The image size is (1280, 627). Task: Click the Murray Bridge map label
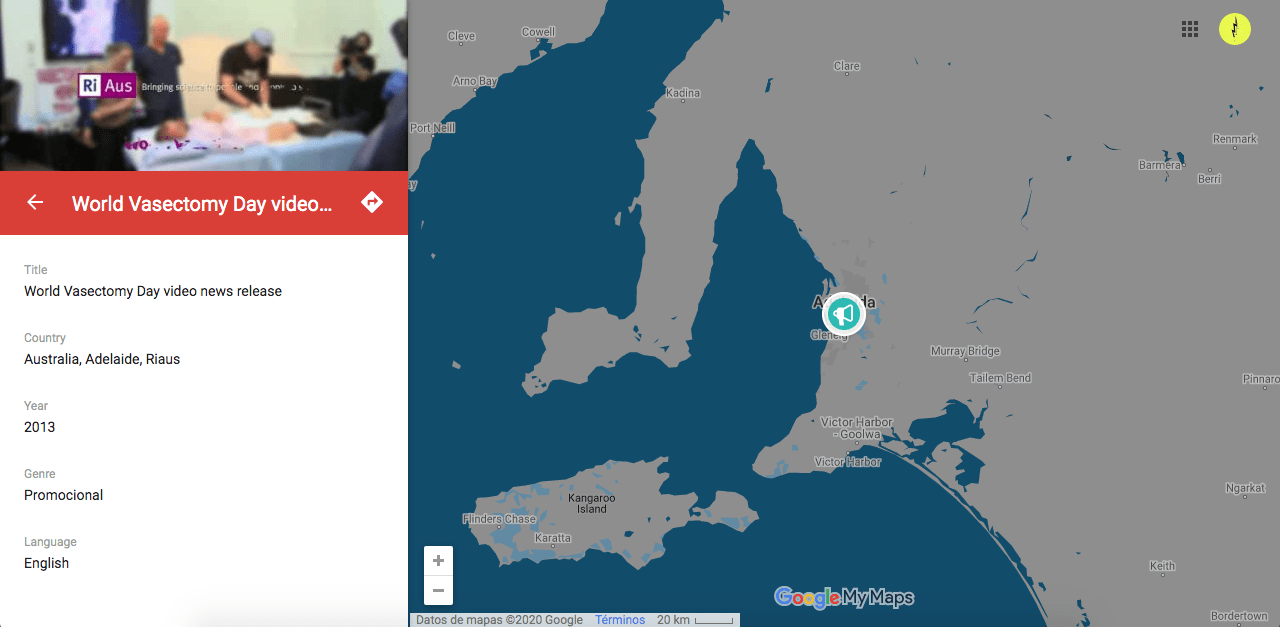(x=965, y=351)
